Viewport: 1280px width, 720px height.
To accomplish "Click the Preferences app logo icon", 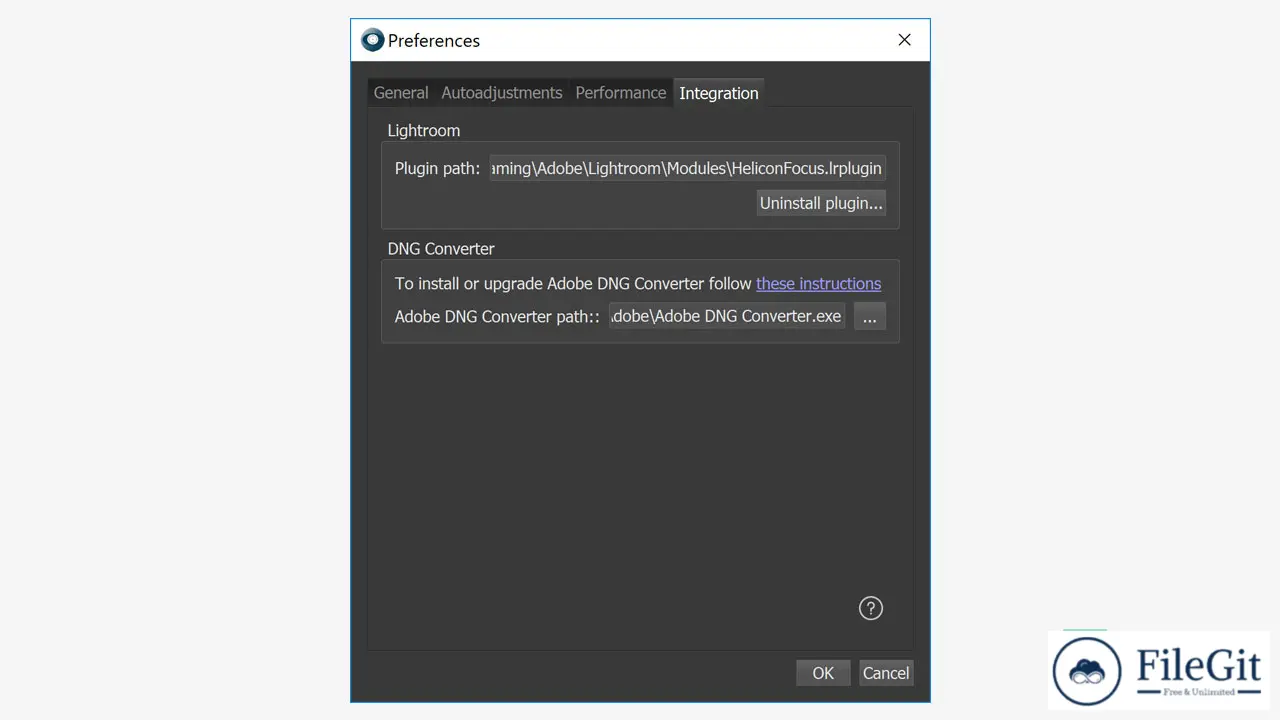I will 373,40.
